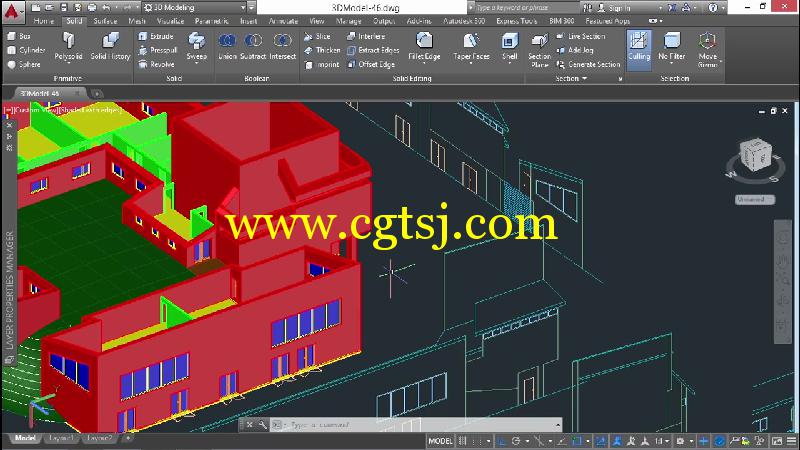Toggle the drawing grid display in status bar
The image size is (800, 450).
click(x=463, y=441)
